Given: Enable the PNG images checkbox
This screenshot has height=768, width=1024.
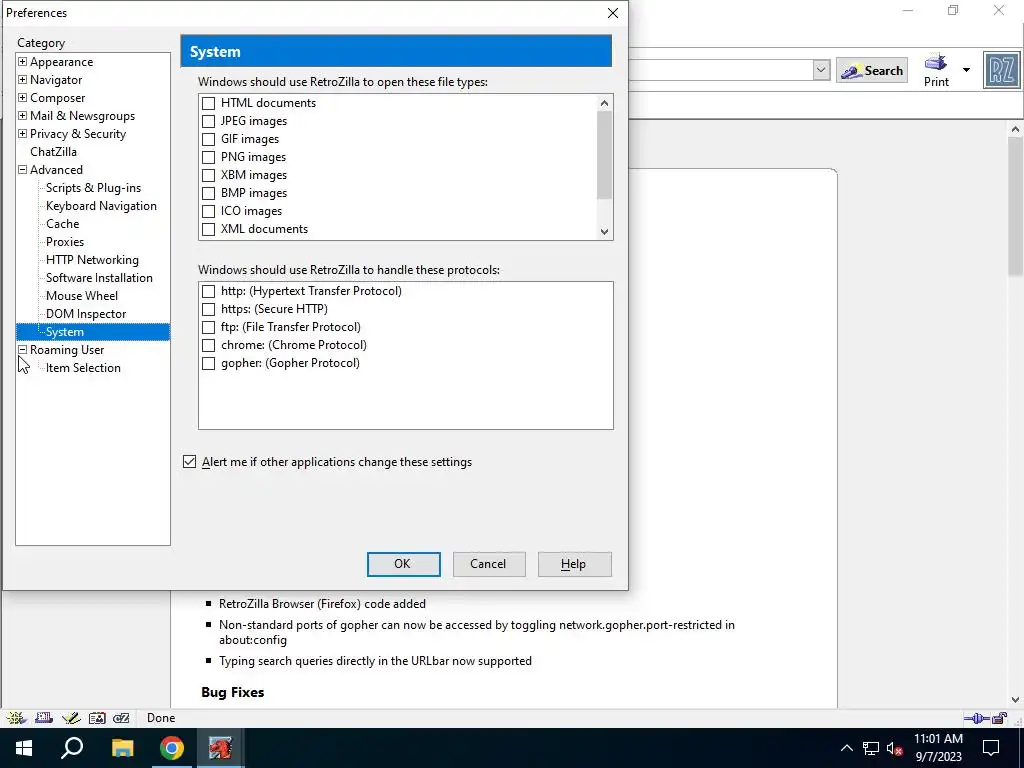Looking at the screenshot, I should point(208,157).
